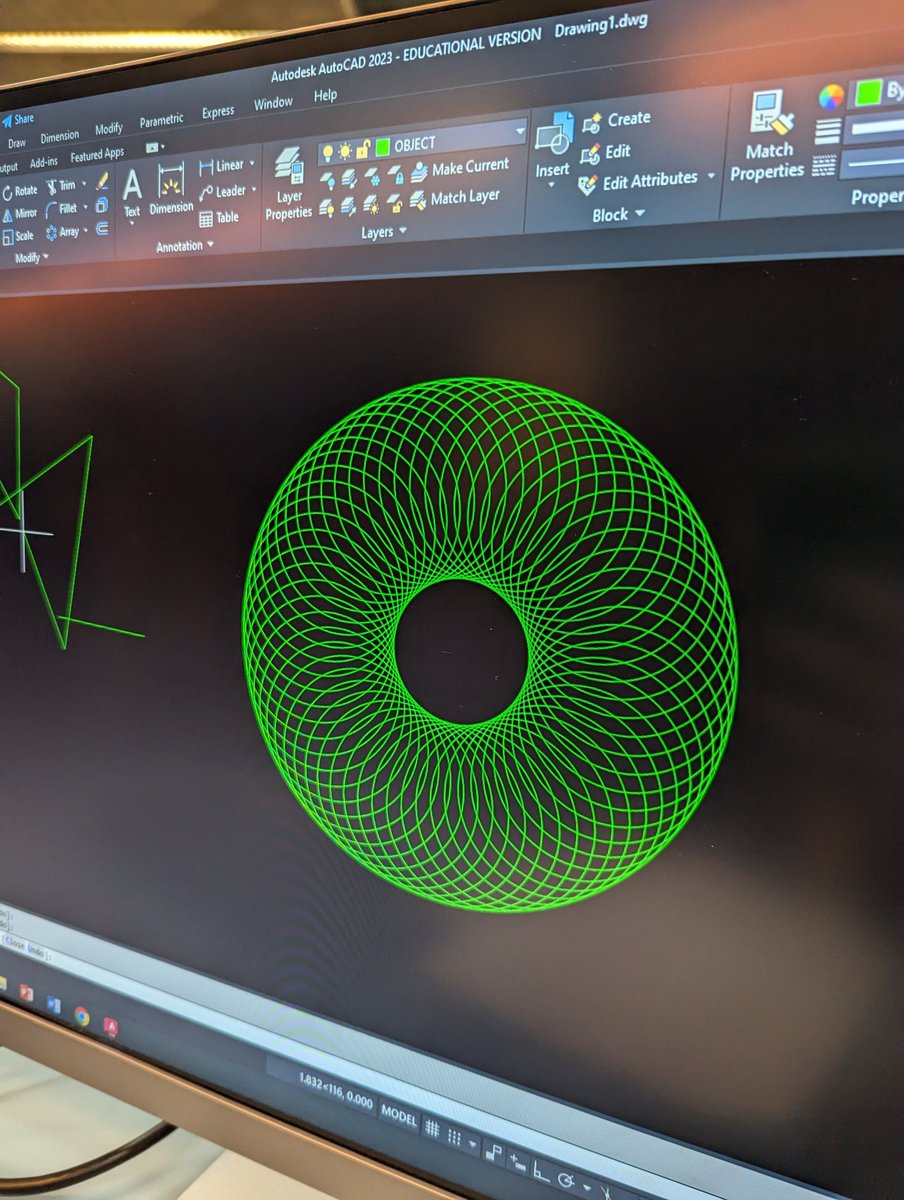Open the Parametric menu
Screen dimensions: 904x1200
pyautogui.click(x=161, y=121)
